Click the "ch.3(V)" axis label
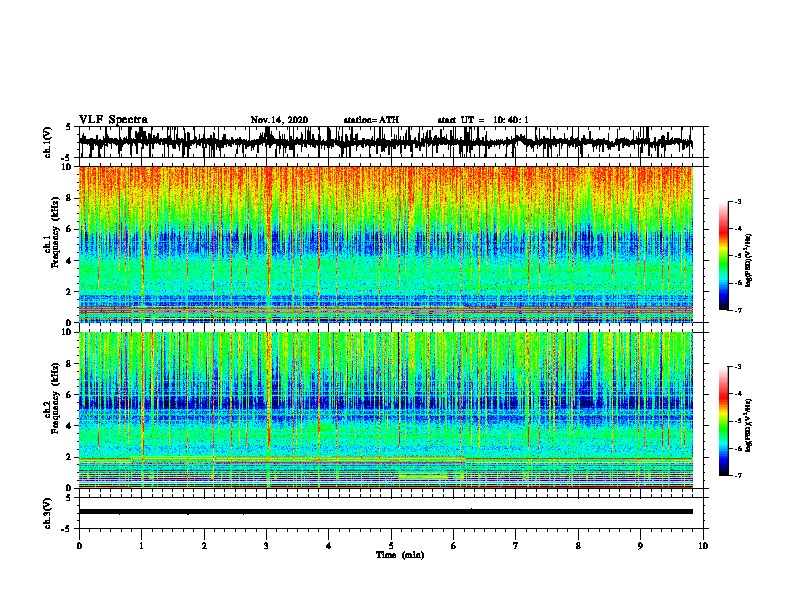The image size is (792, 612). pyautogui.click(x=48, y=514)
